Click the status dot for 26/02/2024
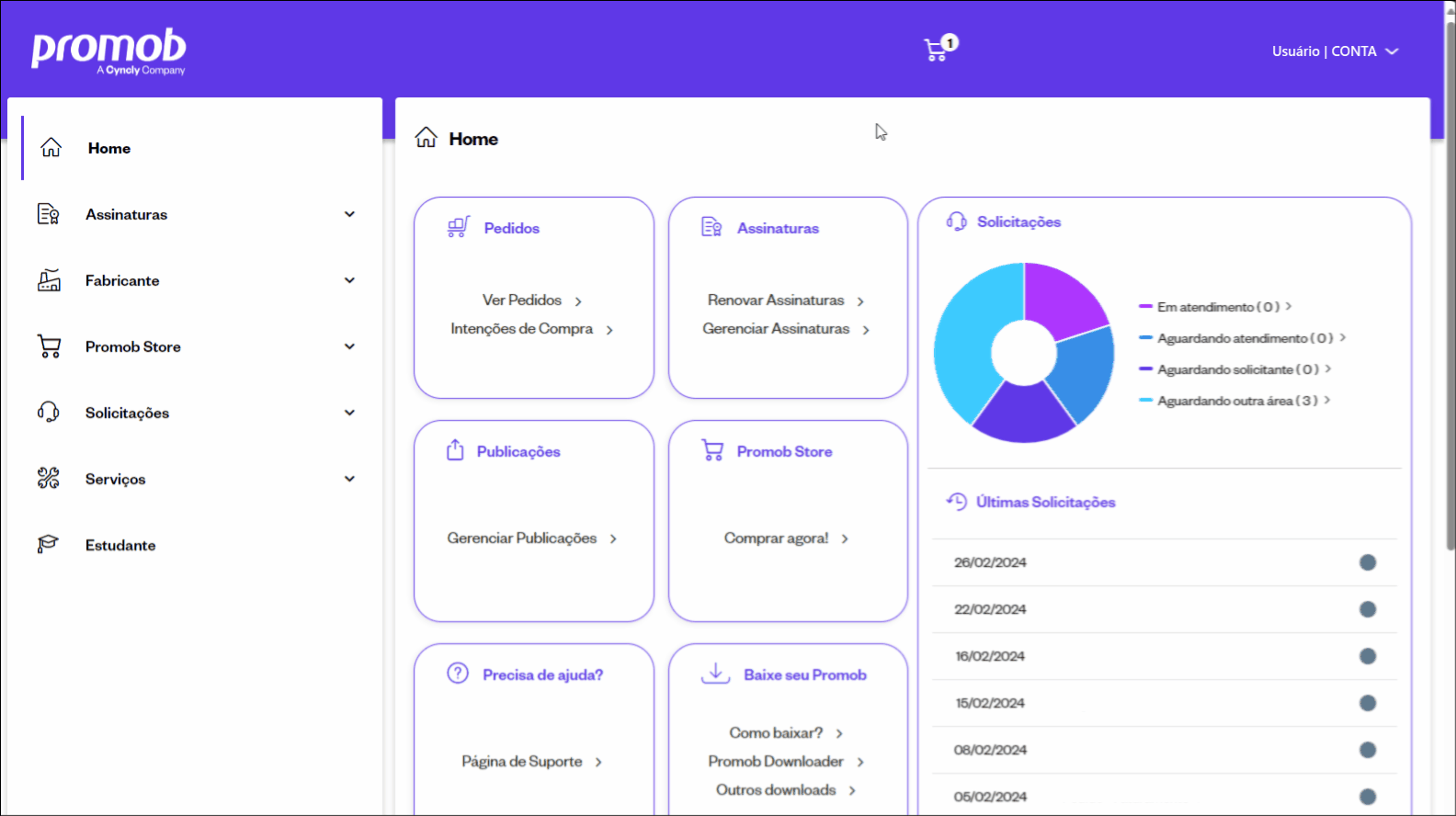 point(1368,562)
